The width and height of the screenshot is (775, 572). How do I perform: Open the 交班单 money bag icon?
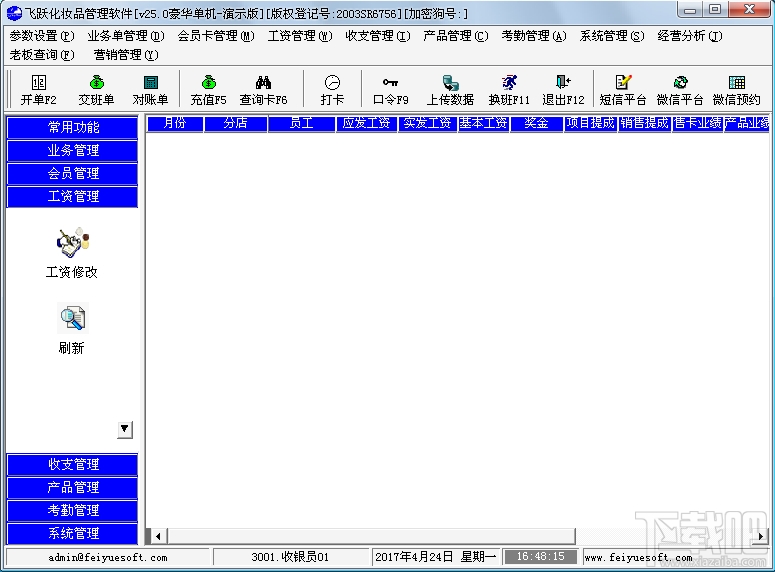click(x=96, y=83)
